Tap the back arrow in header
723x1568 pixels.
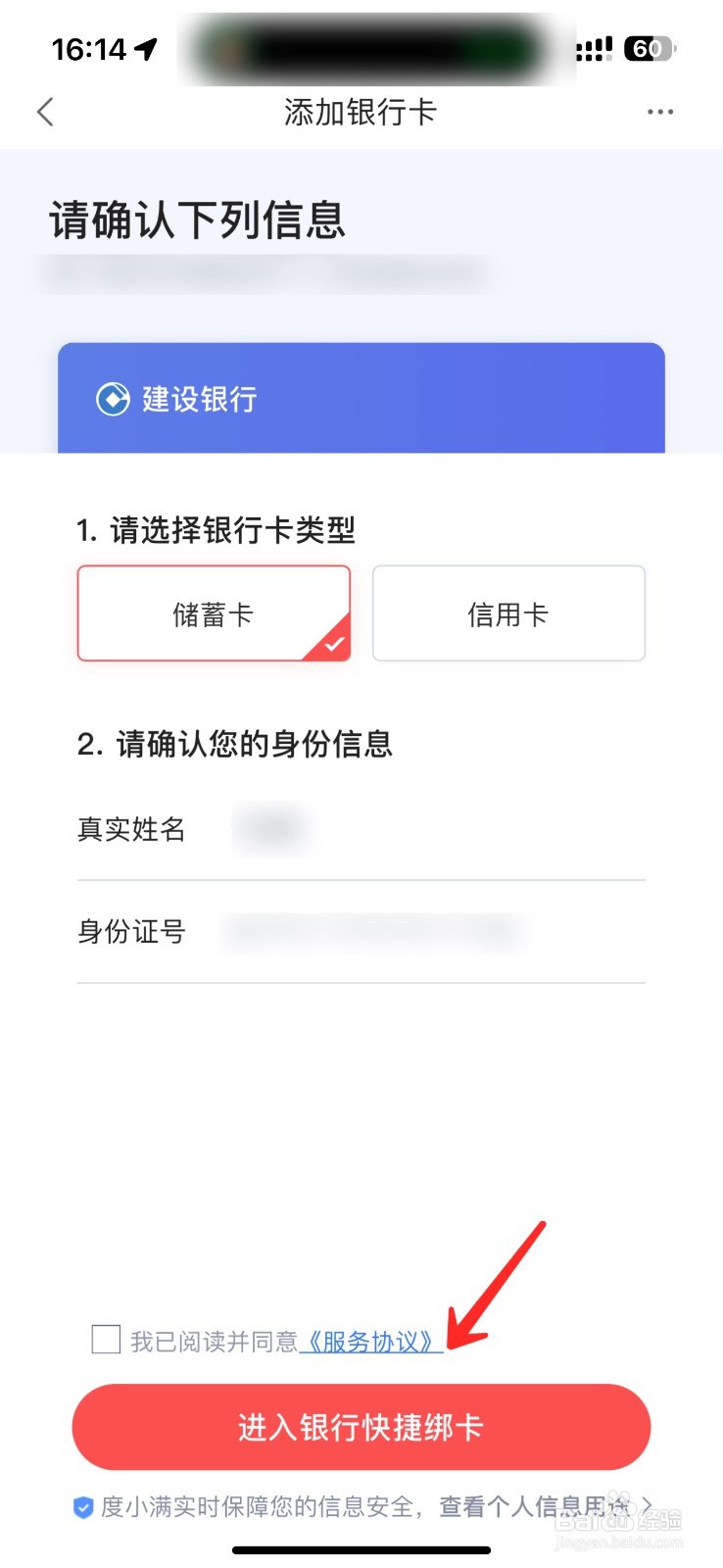click(45, 112)
